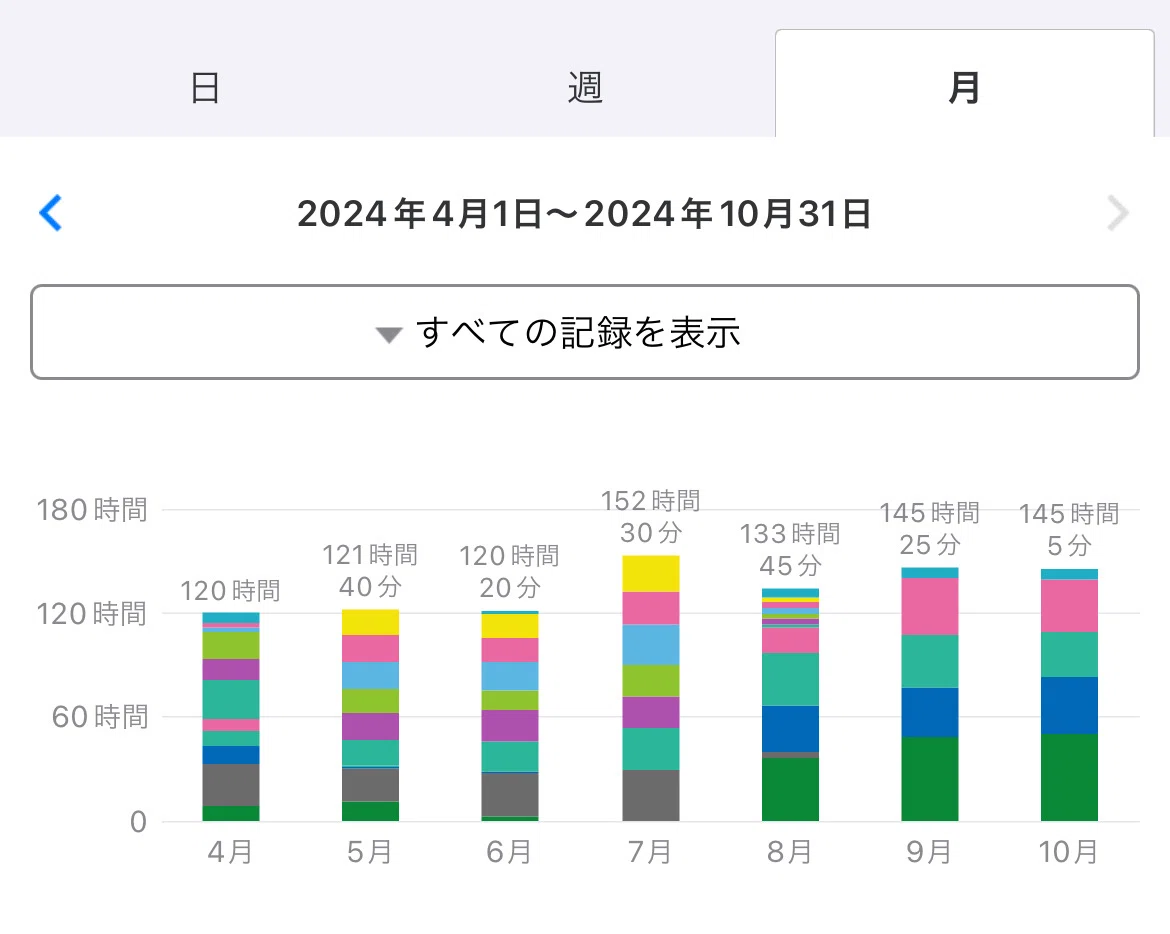Tap the 60時間 axis label
This screenshot has height=934, width=1170.
(100, 717)
